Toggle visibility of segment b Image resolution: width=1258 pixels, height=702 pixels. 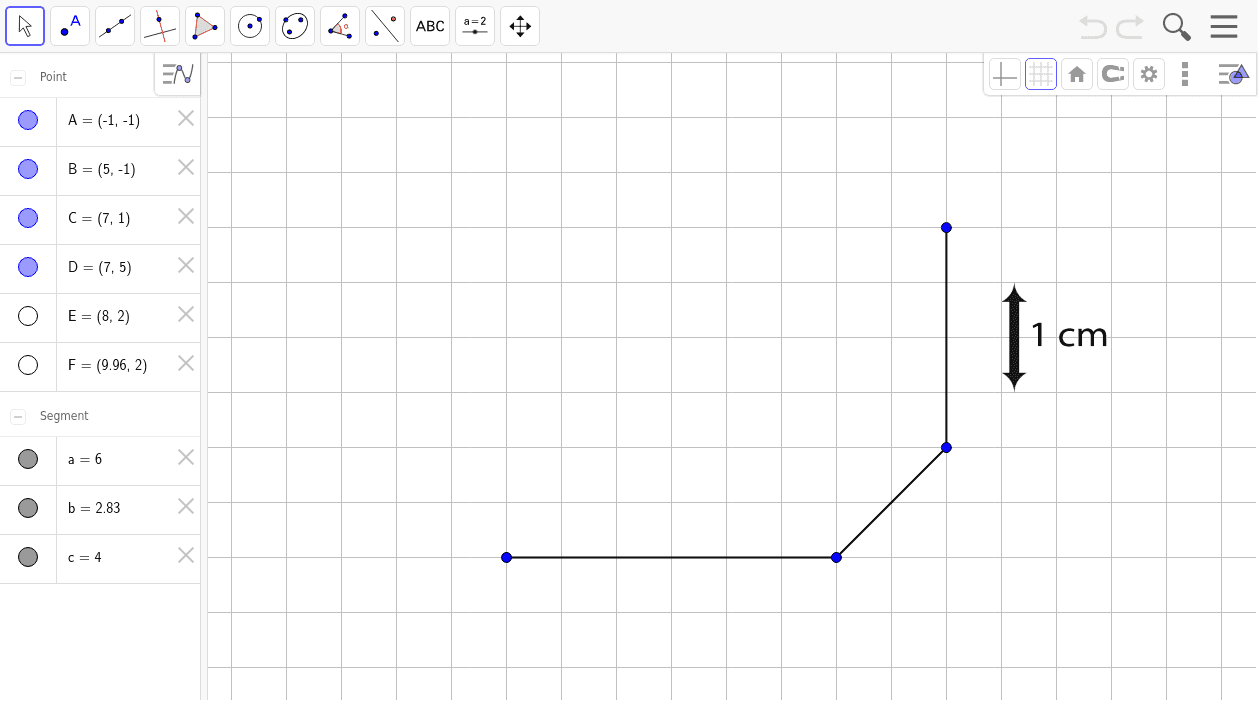click(x=28, y=508)
